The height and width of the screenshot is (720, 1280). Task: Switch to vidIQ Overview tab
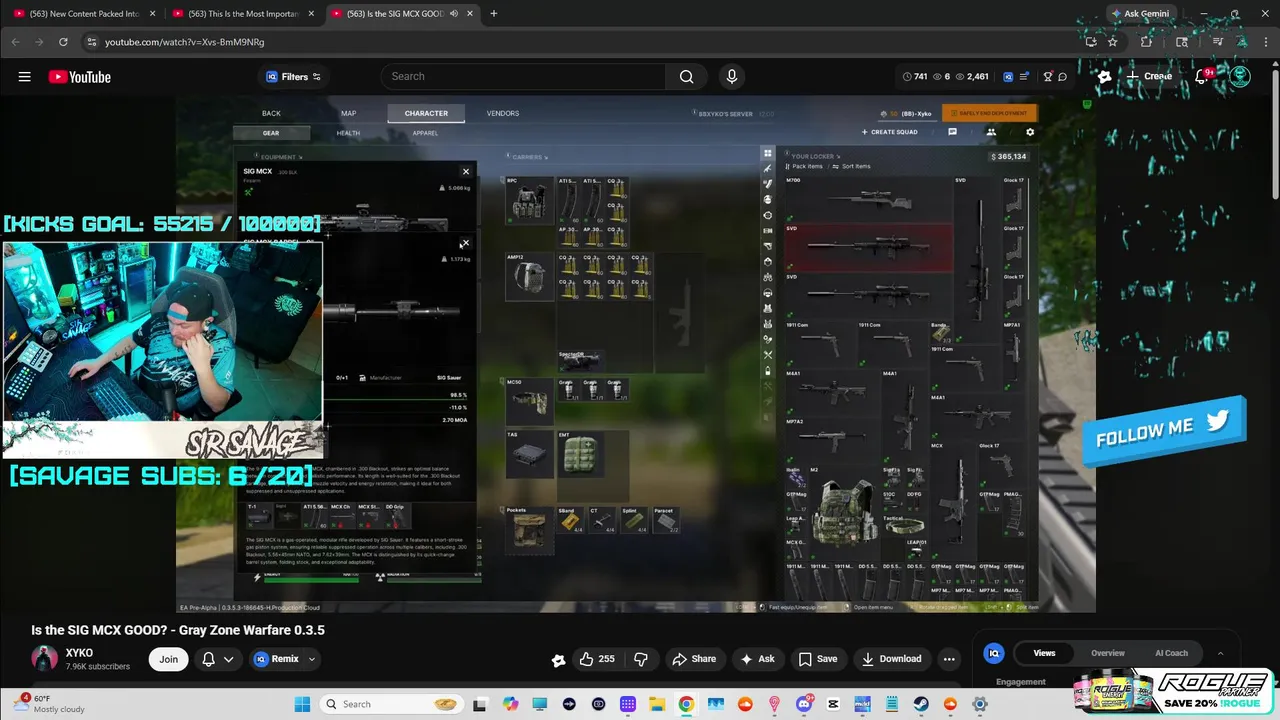[1107, 653]
